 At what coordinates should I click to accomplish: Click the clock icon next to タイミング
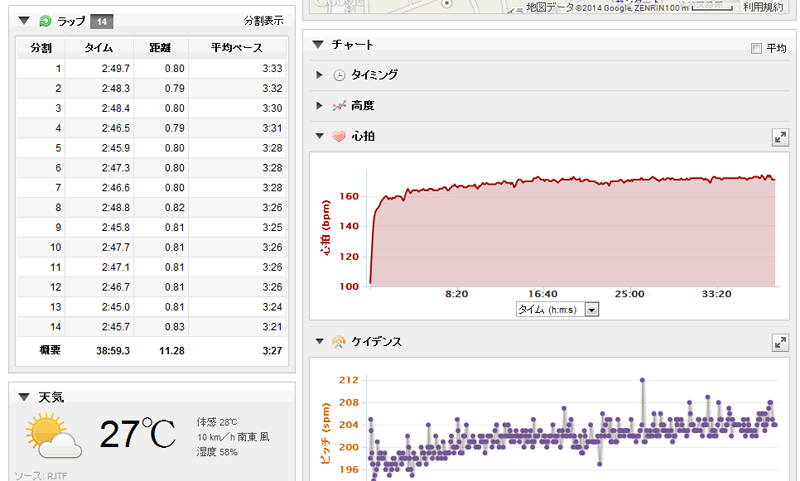[x=339, y=75]
